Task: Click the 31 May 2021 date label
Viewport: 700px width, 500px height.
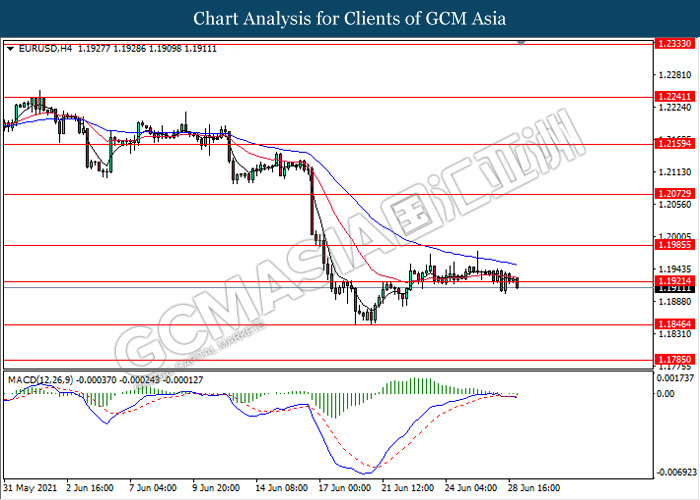Action: pyautogui.click(x=30, y=488)
